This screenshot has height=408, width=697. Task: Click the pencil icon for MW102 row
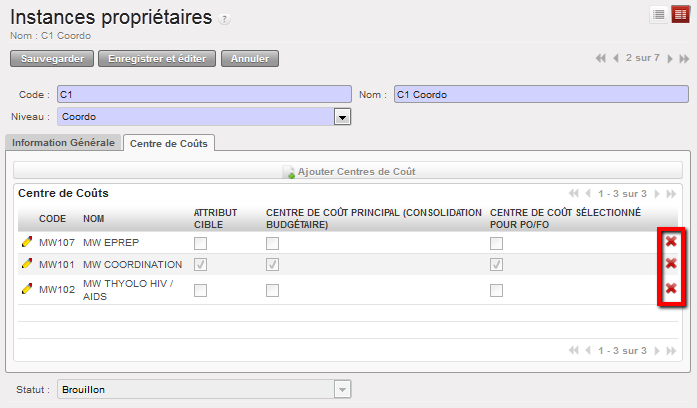click(26, 290)
